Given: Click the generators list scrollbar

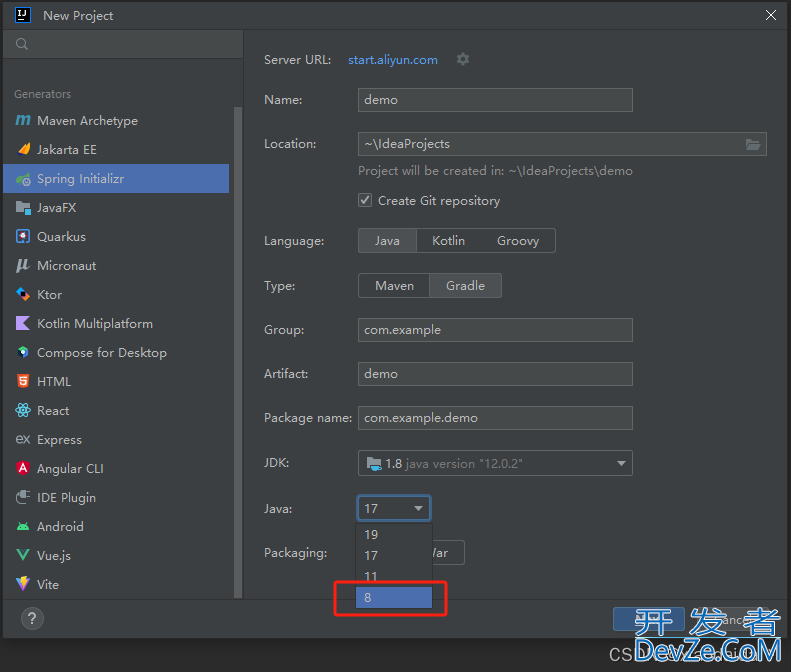Looking at the screenshot, I should pyautogui.click(x=238, y=352).
